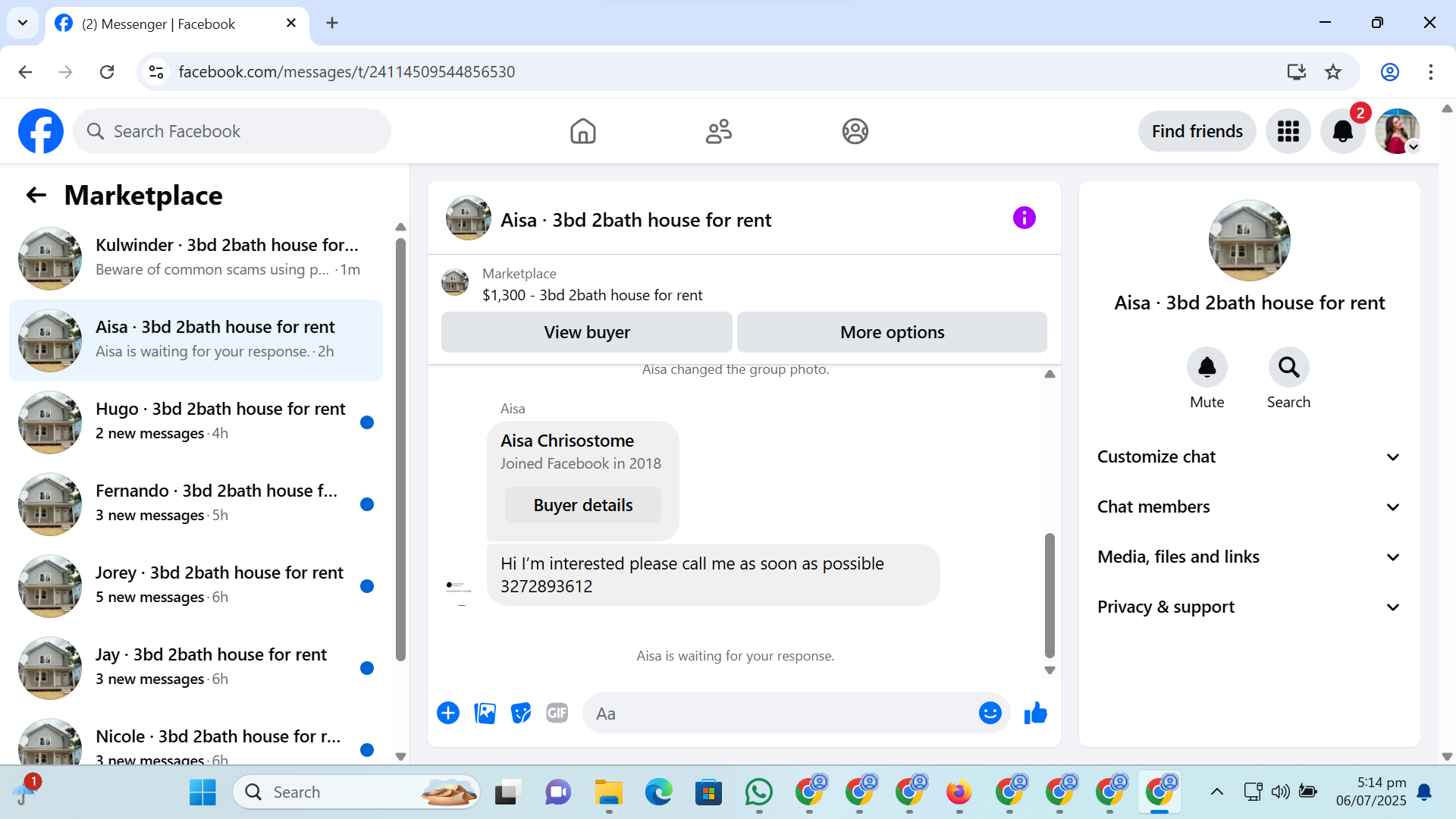This screenshot has width=1456, height=819.
Task: Open the volume control in system tray
Action: pos(1280,792)
